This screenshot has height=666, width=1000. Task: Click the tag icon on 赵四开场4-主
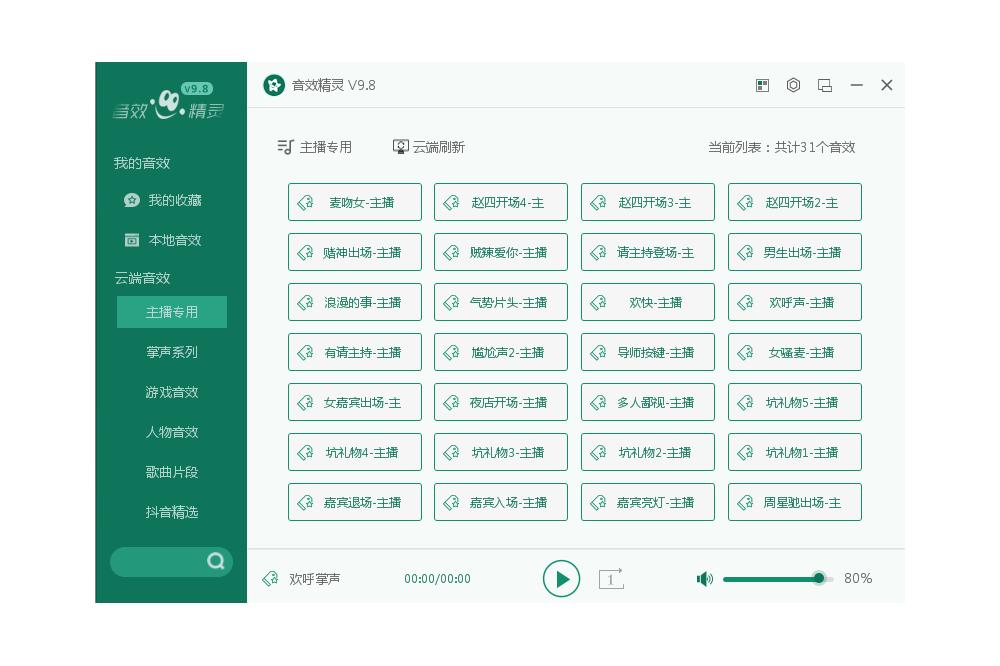click(x=451, y=202)
